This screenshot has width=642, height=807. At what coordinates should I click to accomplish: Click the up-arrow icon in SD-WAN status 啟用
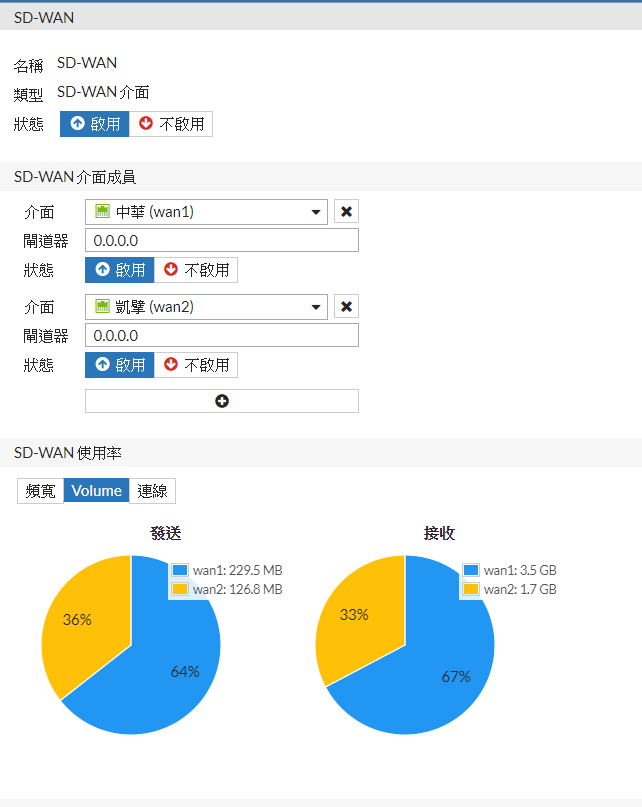click(77, 123)
